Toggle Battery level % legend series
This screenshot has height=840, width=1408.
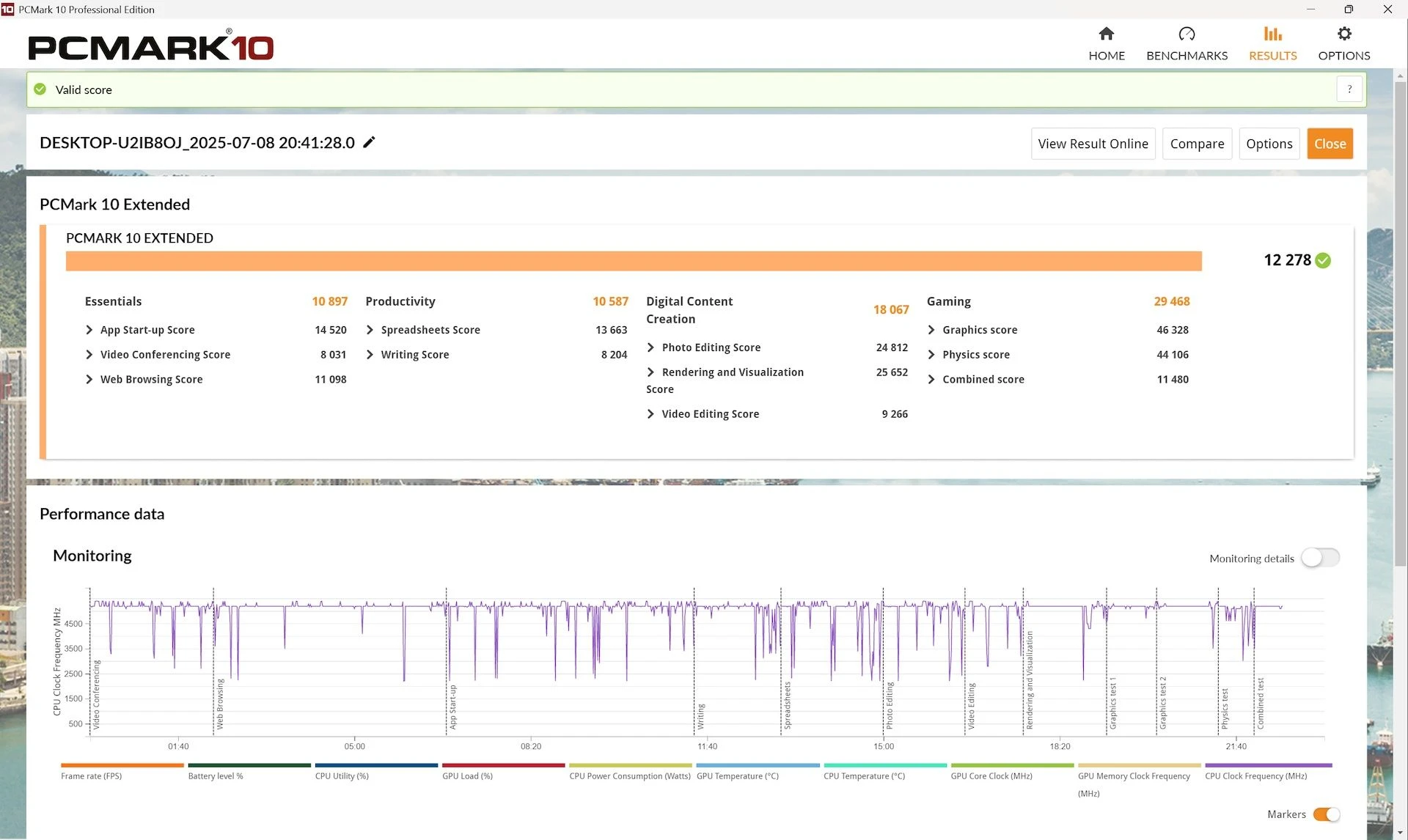(x=249, y=771)
